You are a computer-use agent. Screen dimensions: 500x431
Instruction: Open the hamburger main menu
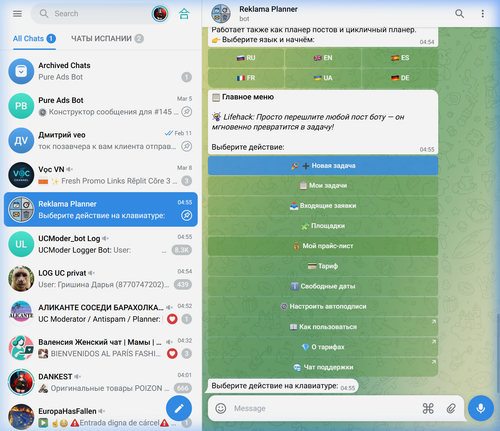pyautogui.click(x=17, y=14)
